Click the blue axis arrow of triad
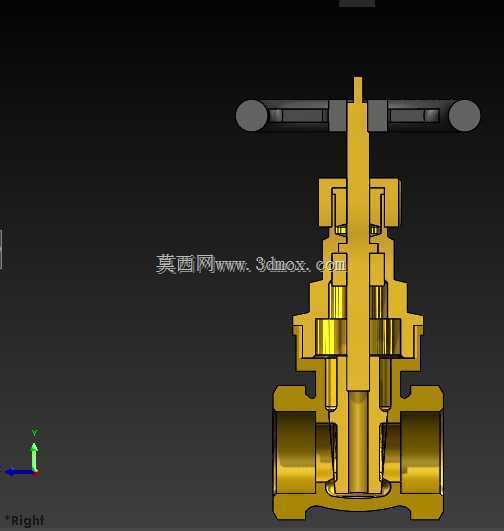 click(19, 472)
